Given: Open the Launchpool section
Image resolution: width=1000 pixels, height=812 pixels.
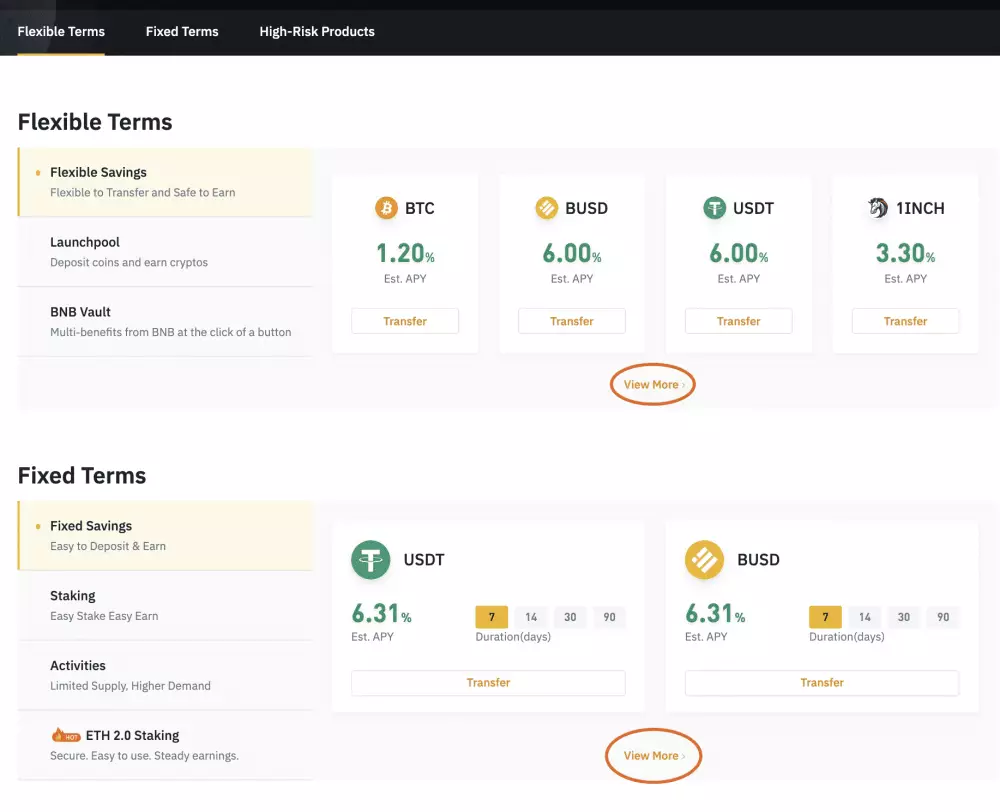Looking at the screenshot, I should [85, 242].
